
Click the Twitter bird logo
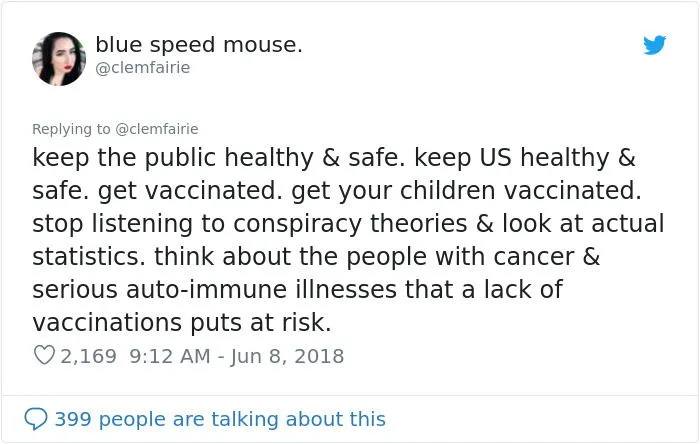tap(655, 45)
